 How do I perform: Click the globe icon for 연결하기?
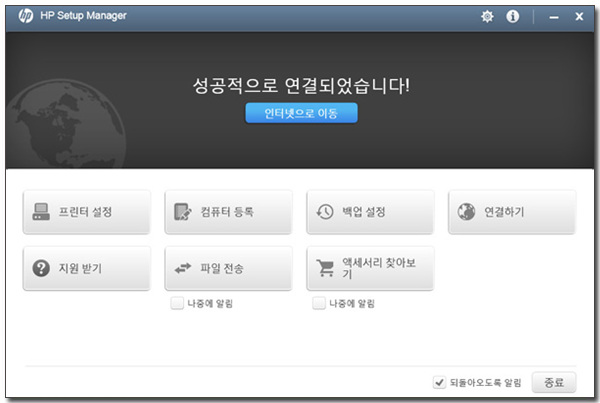click(x=466, y=212)
